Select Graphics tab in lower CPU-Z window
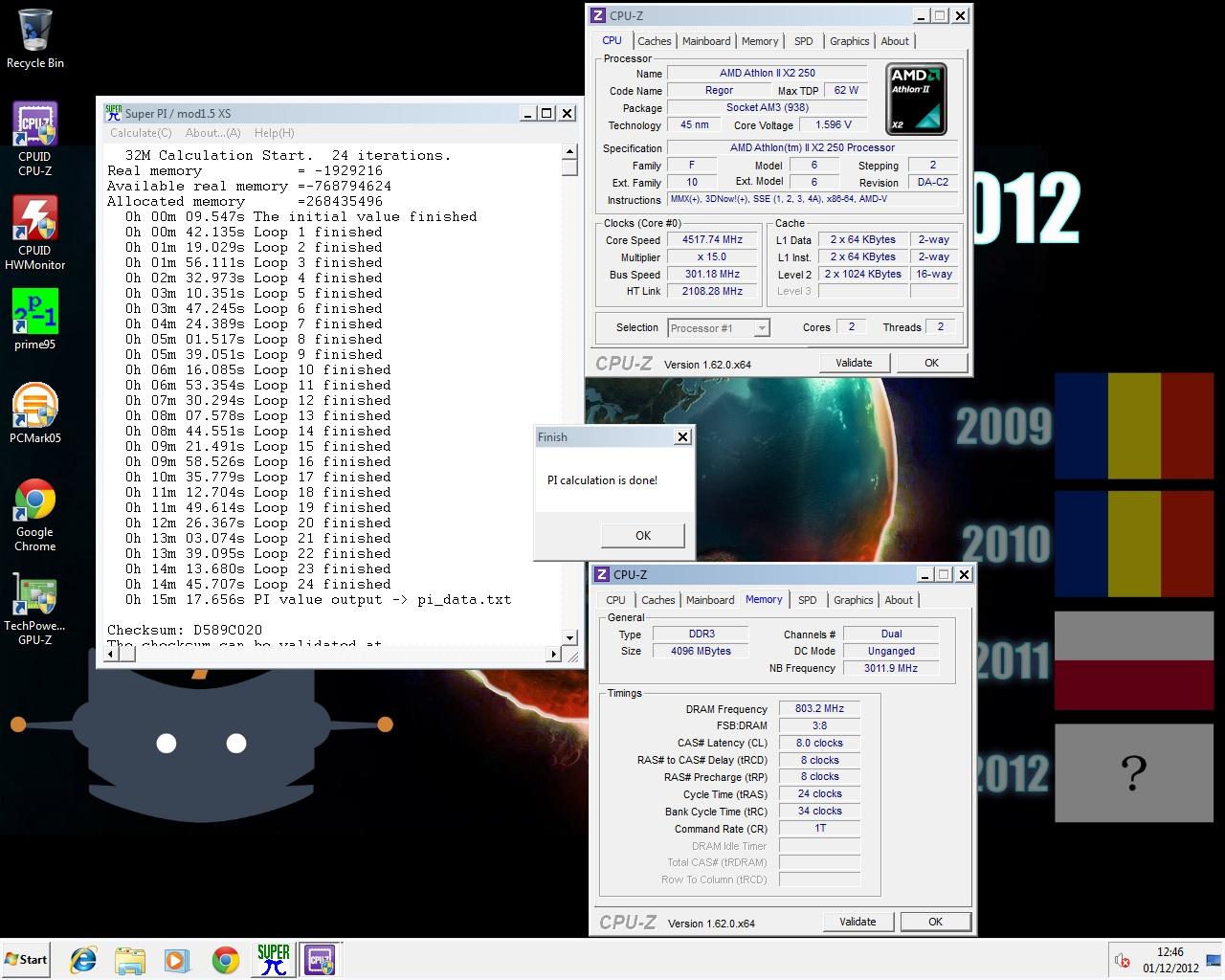1225x980 pixels. (x=854, y=600)
